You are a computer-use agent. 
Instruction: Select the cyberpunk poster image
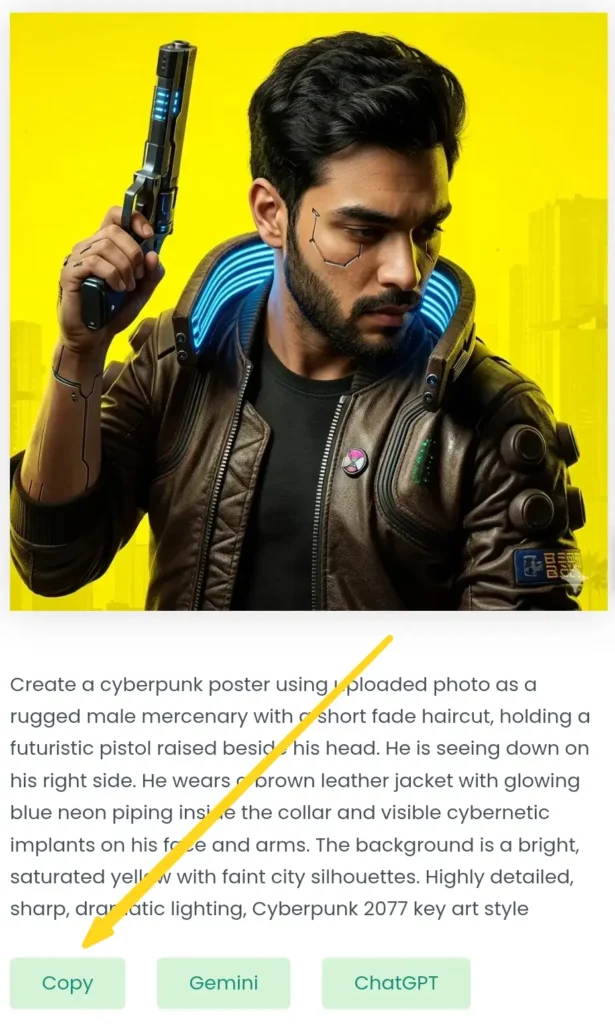pos(309,312)
